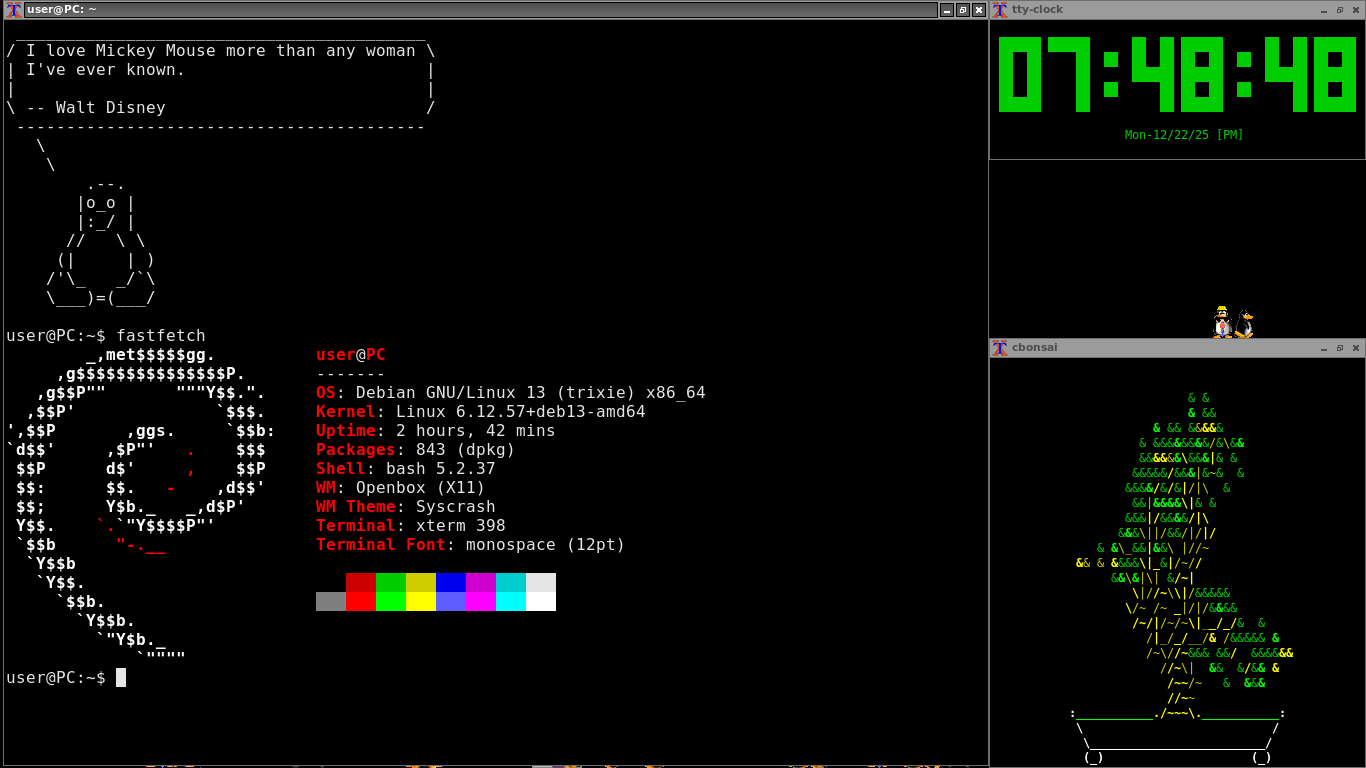Close the cbonsai window
Screen dimensions: 1366x768
point(1356,348)
